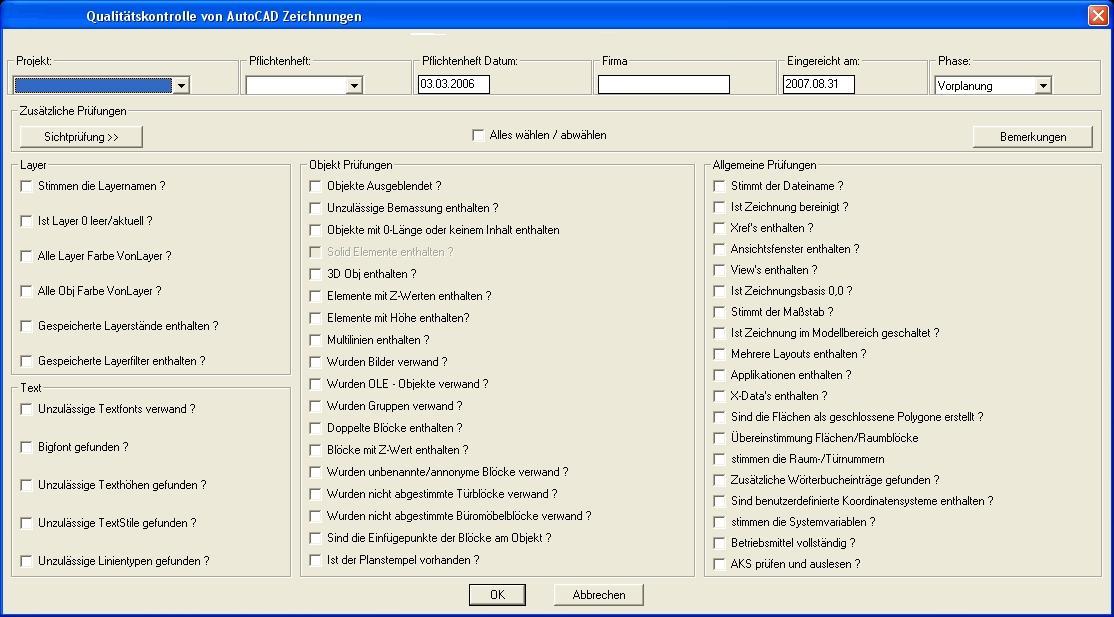This screenshot has height=617, width=1114.
Task: Click the Eingereicht am date field
Action: point(818,85)
